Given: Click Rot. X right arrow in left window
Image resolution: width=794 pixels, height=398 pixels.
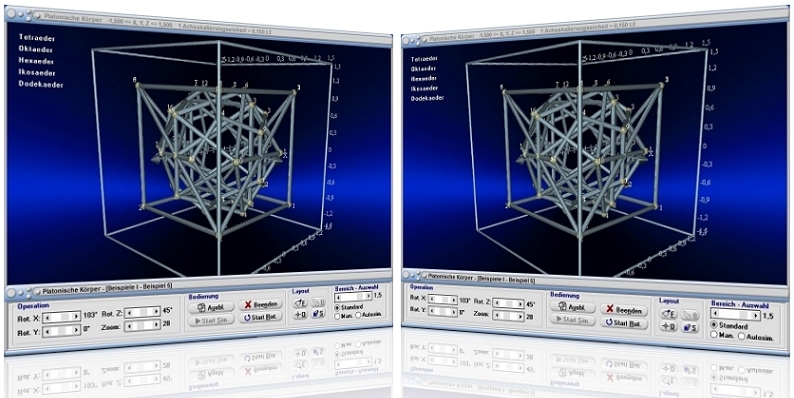Looking at the screenshot, I should (77, 316).
